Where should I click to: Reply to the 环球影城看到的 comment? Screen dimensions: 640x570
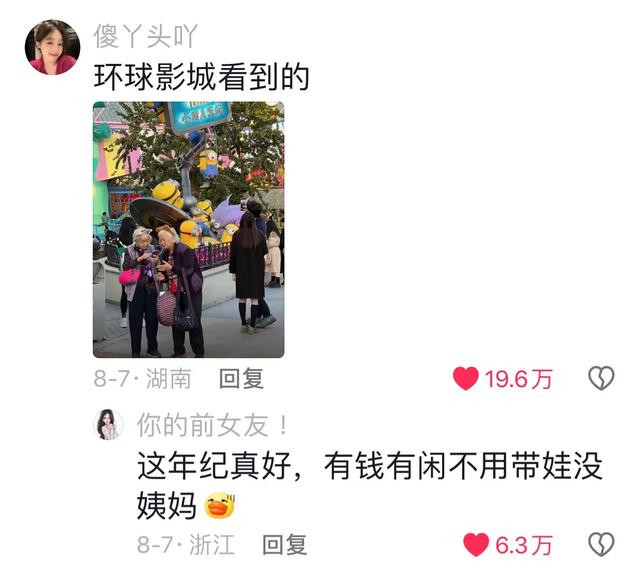click(241, 378)
